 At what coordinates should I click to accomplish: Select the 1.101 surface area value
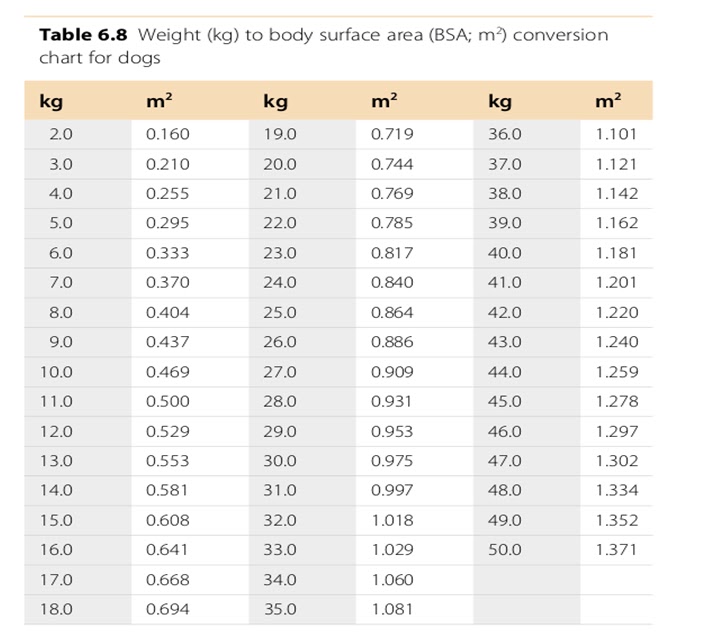[616, 134]
